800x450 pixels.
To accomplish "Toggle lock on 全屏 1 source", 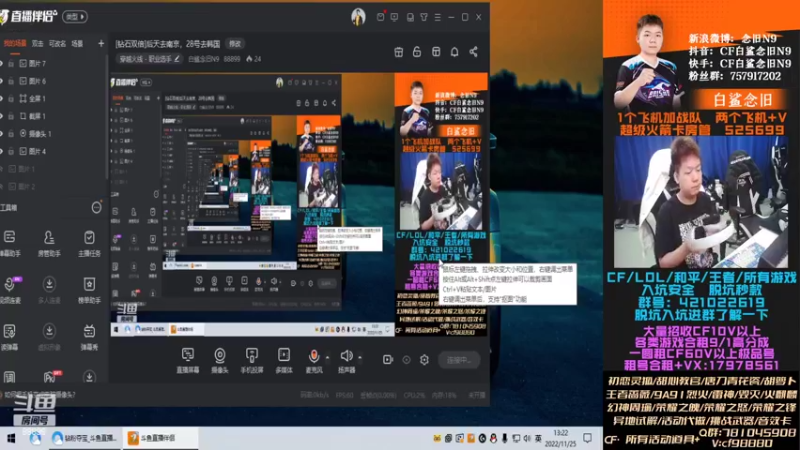I will (11, 98).
